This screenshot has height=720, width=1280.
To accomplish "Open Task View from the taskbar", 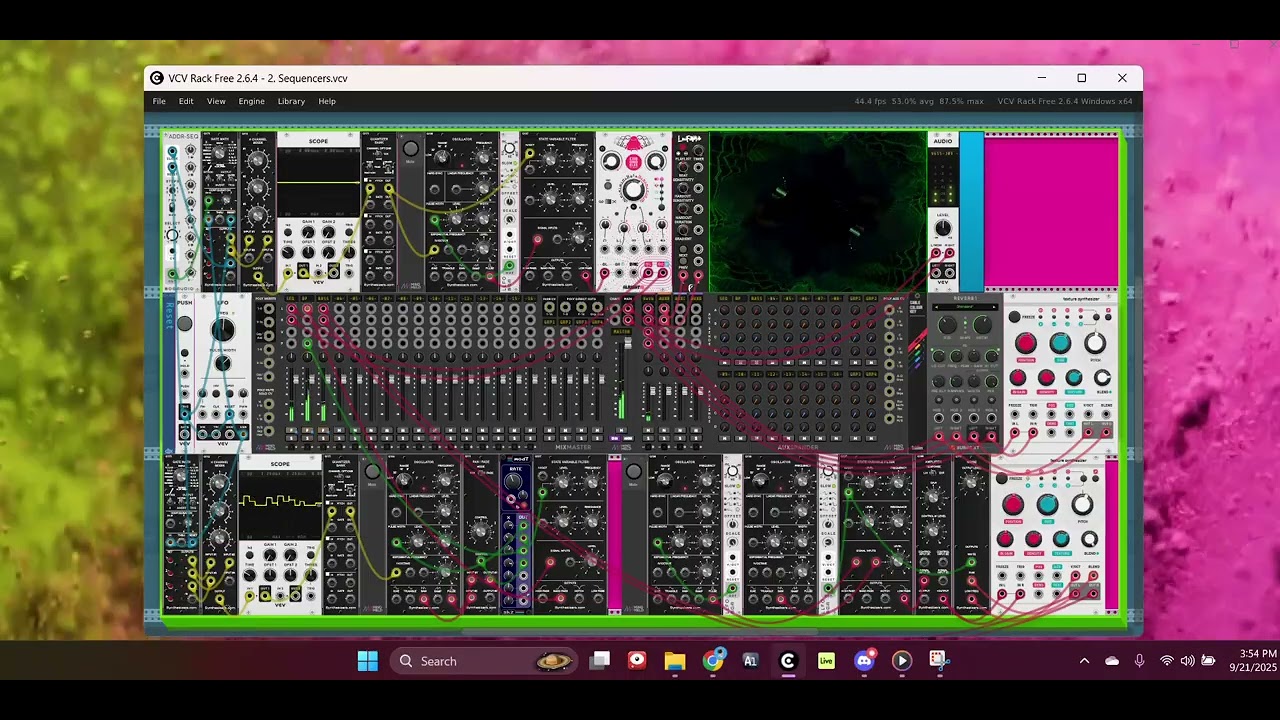I will [600, 661].
